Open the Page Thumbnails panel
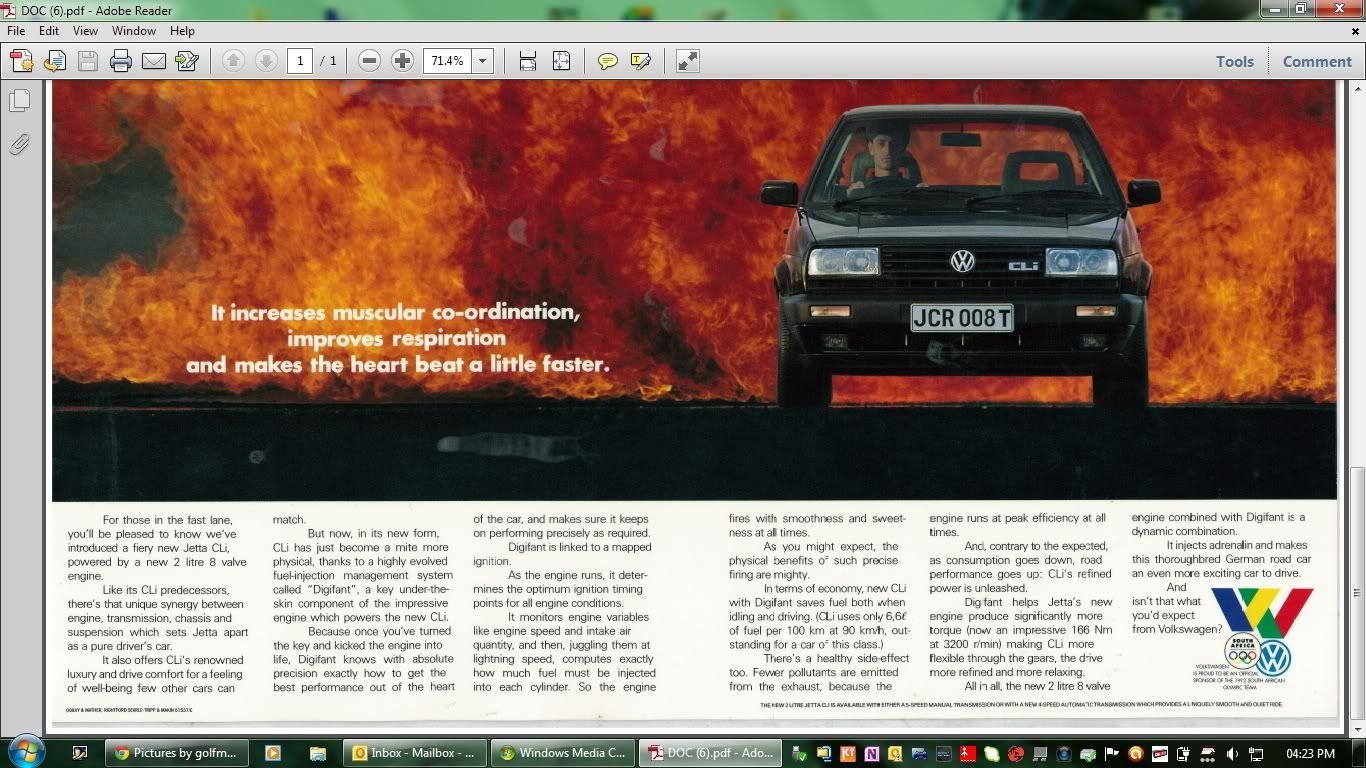Image resolution: width=1366 pixels, height=768 pixels. [19, 101]
